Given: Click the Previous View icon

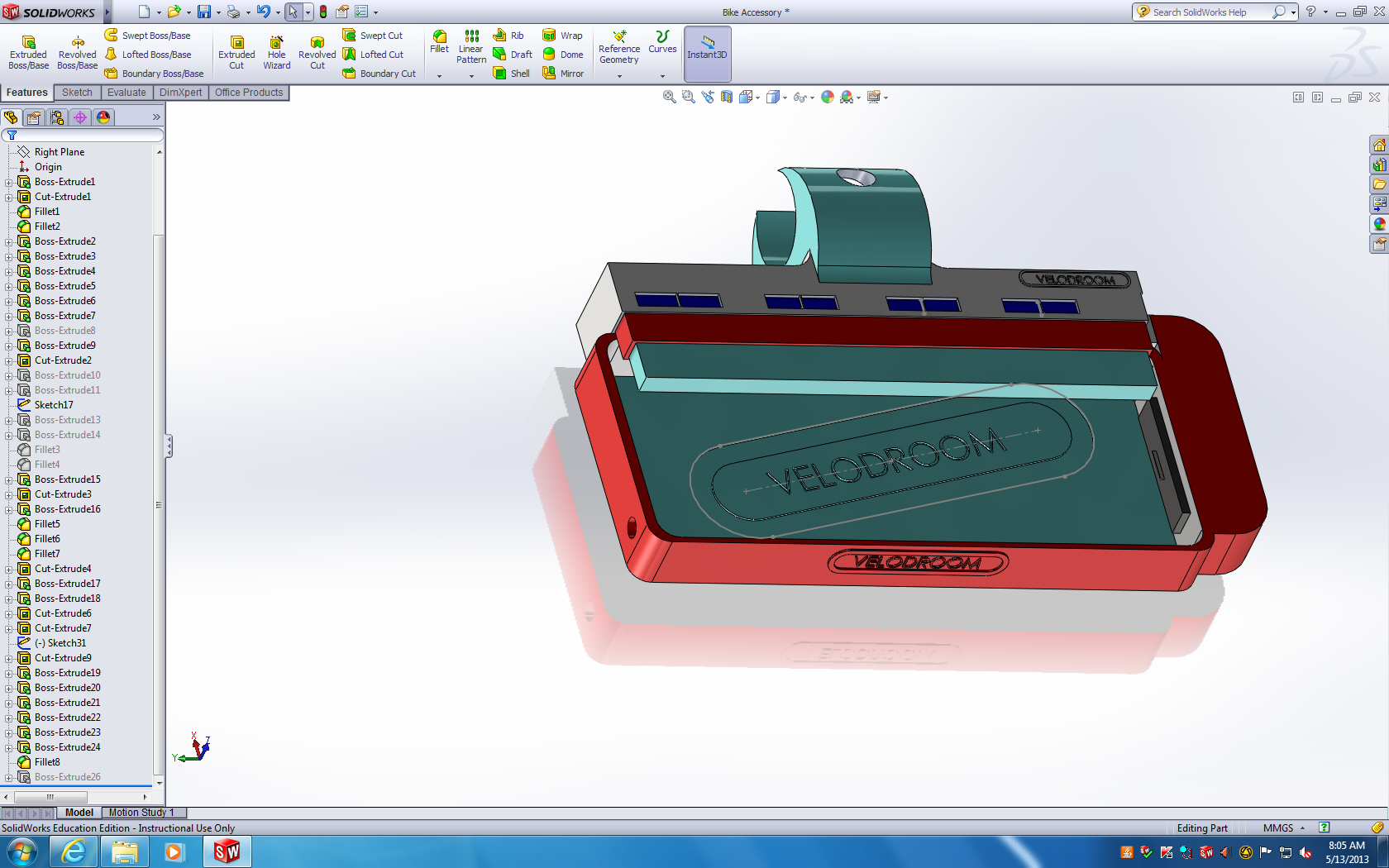Looking at the screenshot, I should (x=708, y=97).
